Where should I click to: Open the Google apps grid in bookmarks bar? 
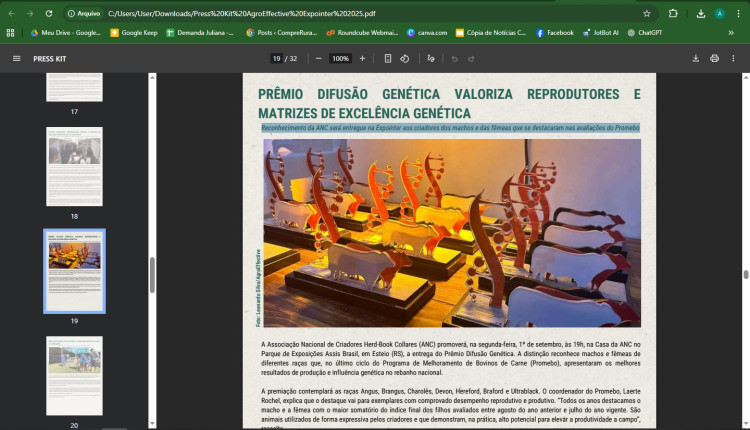[x=11, y=32]
